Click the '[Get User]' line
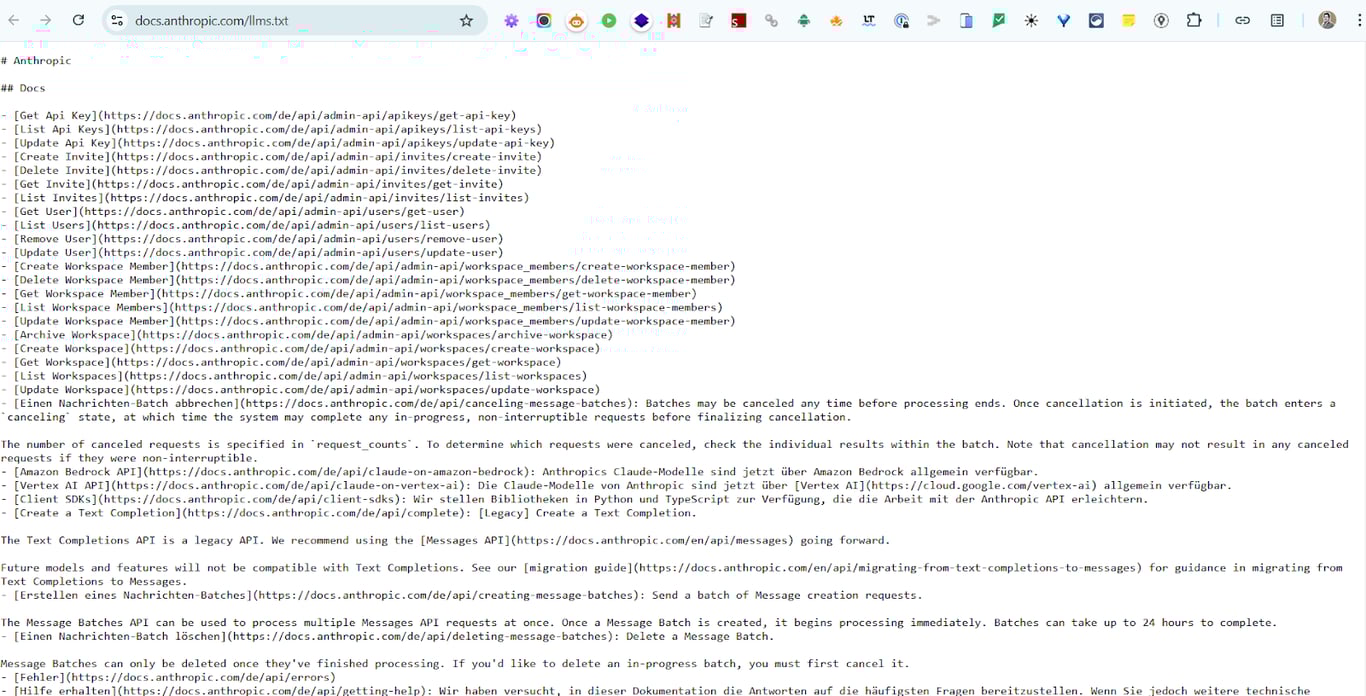 click(x=233, y=211)
